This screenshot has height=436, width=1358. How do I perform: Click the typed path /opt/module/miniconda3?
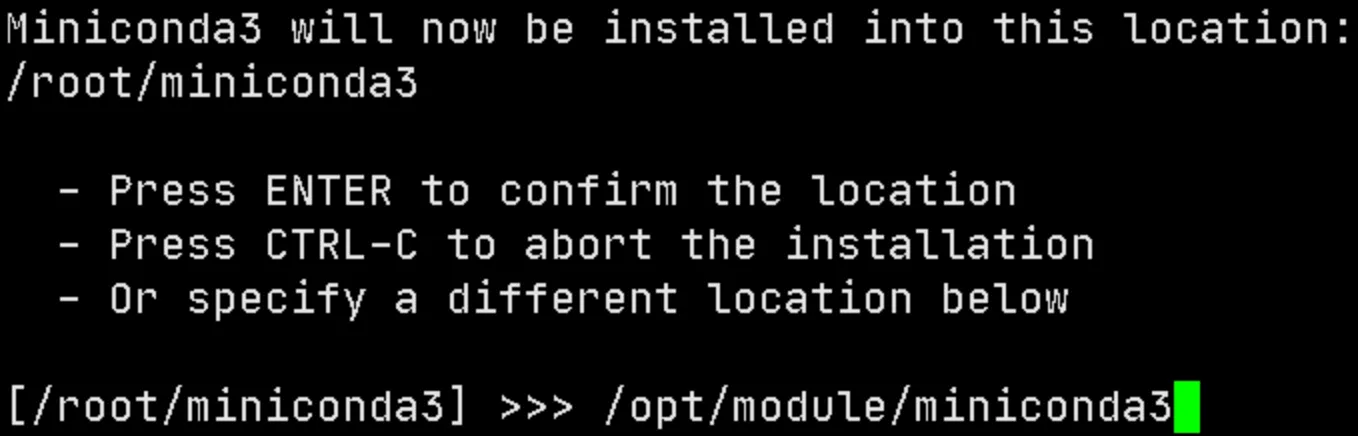(x=888, y=407)
